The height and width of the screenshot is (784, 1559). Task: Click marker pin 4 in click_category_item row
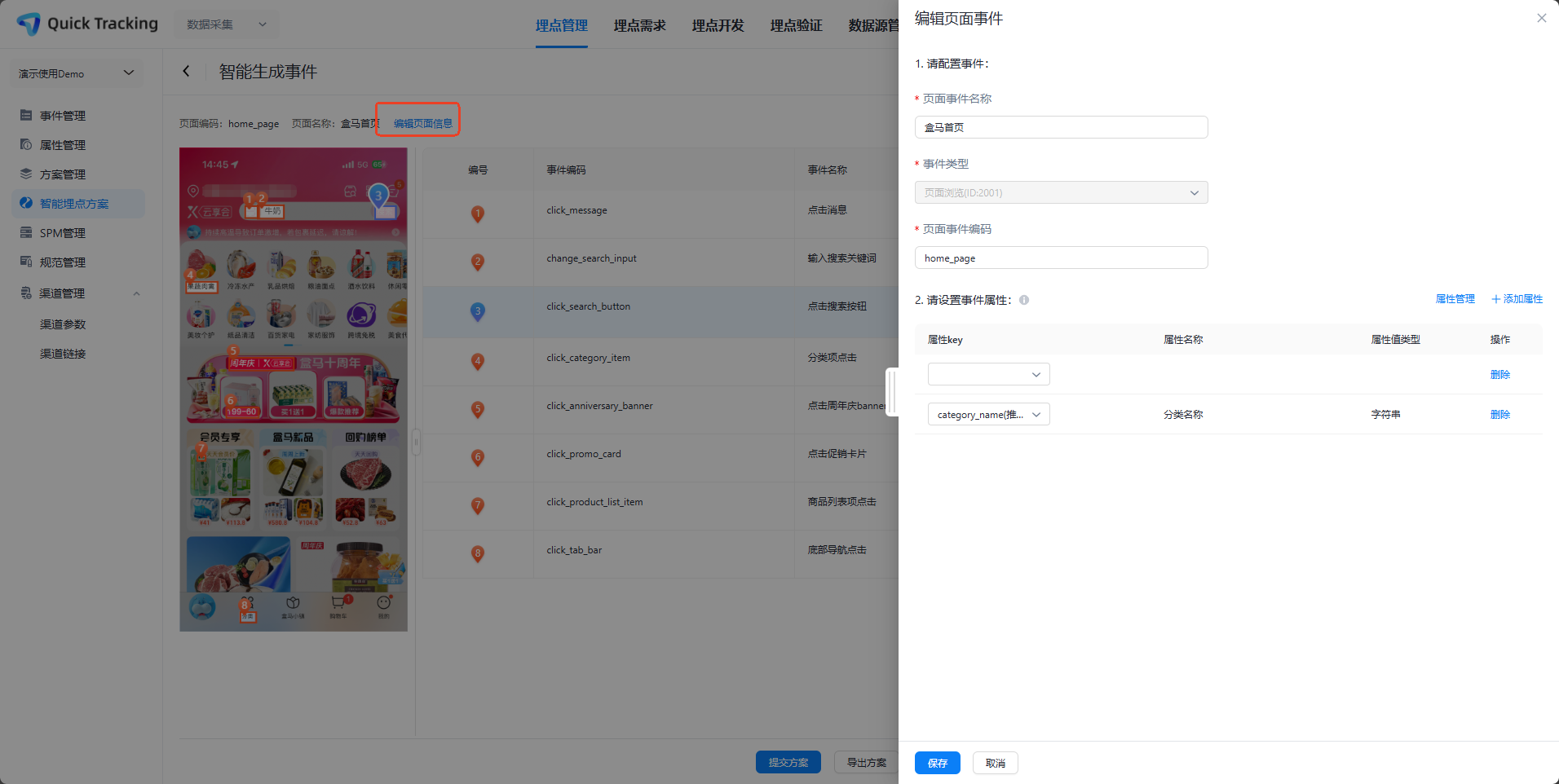point(478,361)
